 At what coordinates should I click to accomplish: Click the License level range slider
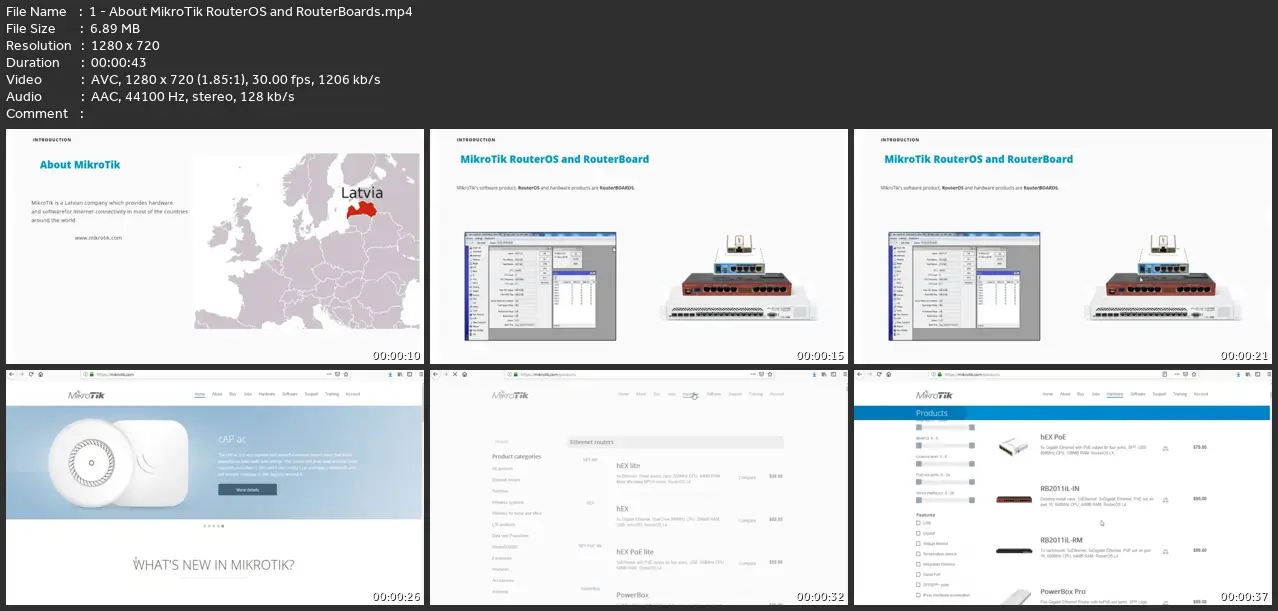click(945, 464)
